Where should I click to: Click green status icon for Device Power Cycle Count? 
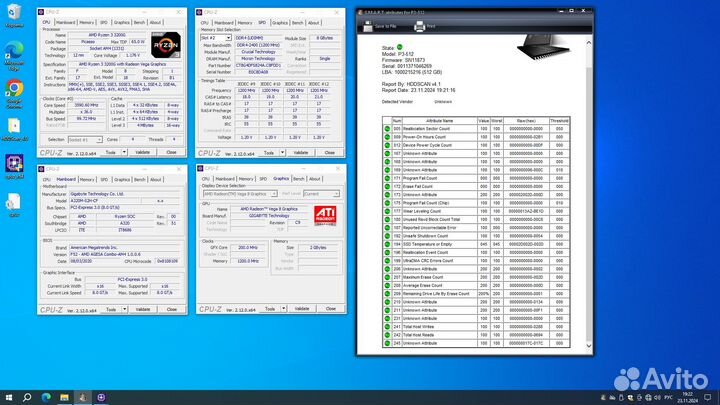pyautogui.click(x=387, y=146)
